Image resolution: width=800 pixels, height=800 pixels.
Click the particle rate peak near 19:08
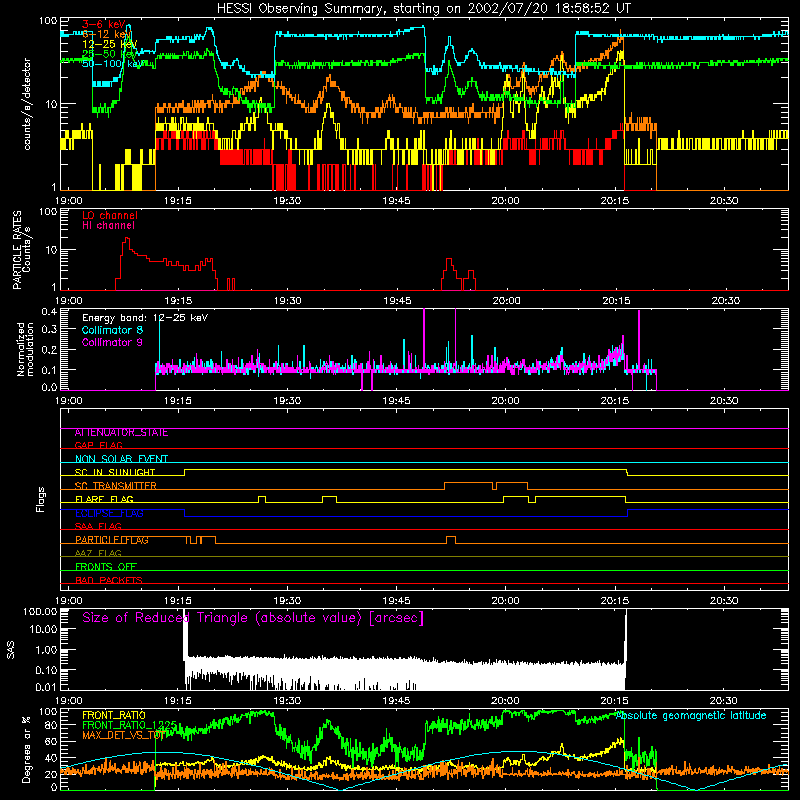(x=126, y=240)
